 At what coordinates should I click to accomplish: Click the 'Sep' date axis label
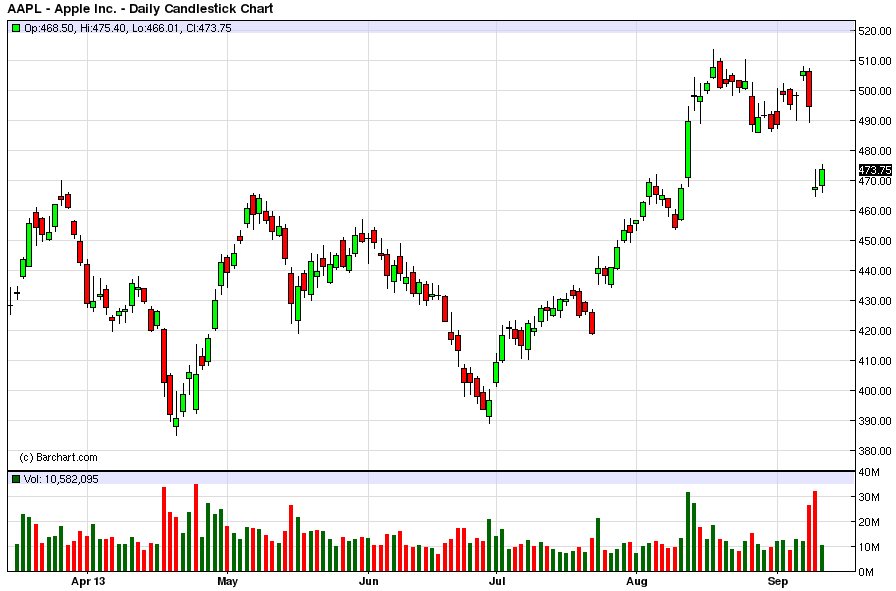click(778, 582)
